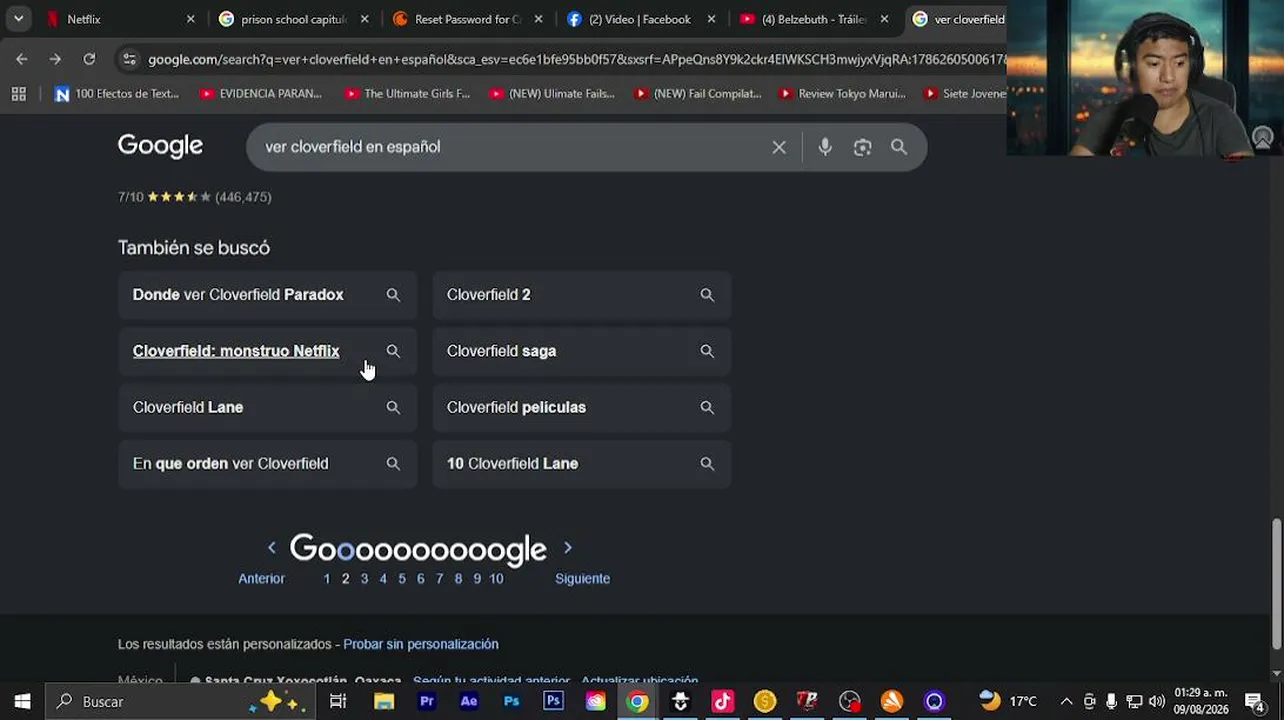Go to previous results with left chevron
Image resolution: width=1284 pixels, height=720 pixels.
[x=271, y=548]
